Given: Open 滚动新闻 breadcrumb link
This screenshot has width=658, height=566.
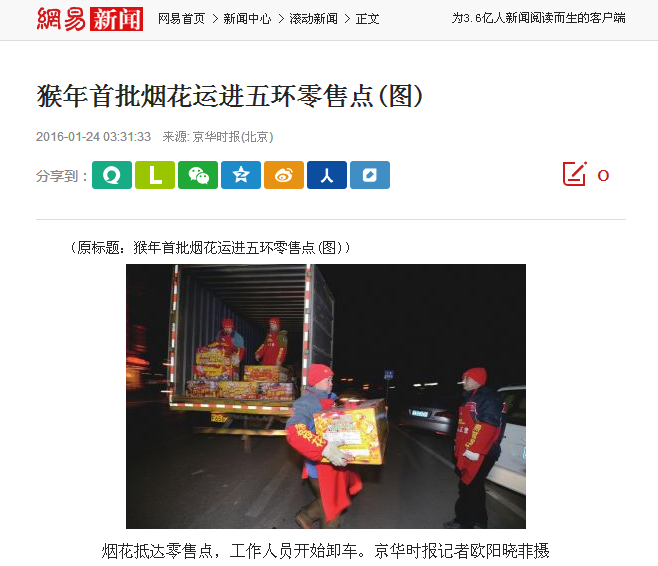Looking at the screenshot, I should pyautogui.click(x=313, y=19).
